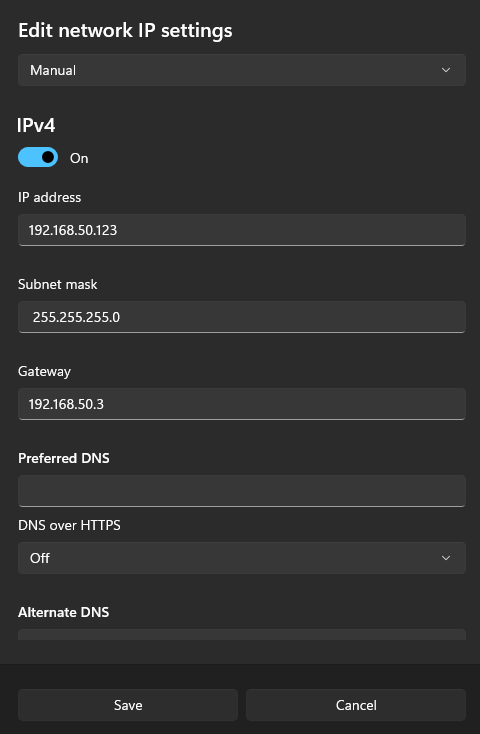
Task: Focus the empty Preferred DNS text box
Action: pyautogui.click(x=242, y=491)
